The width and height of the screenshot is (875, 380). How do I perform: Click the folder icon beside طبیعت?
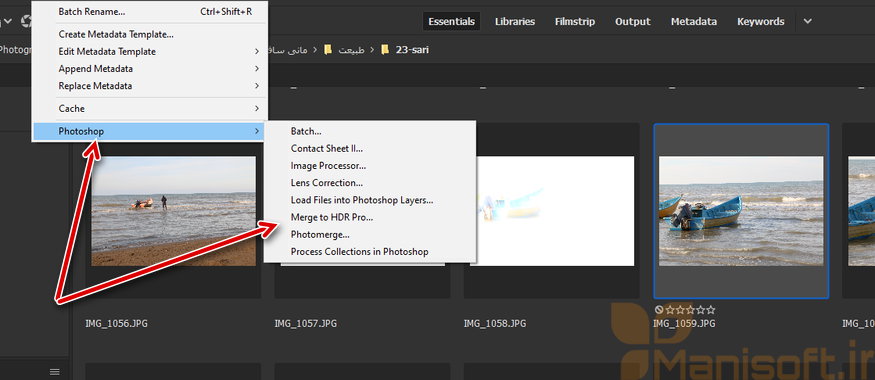tap(328, 50)
